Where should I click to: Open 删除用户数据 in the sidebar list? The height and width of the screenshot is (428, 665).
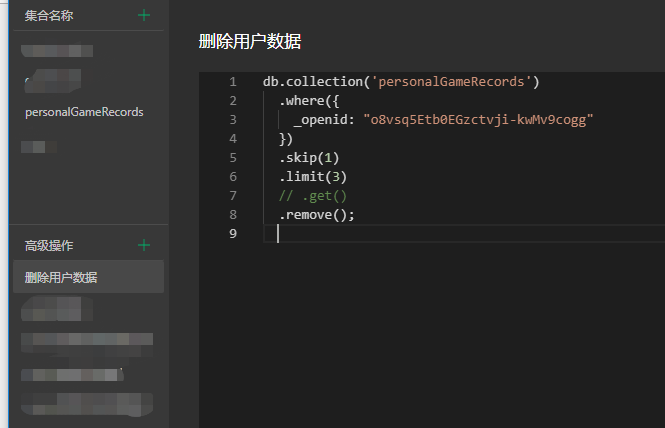tap(62, 277)
